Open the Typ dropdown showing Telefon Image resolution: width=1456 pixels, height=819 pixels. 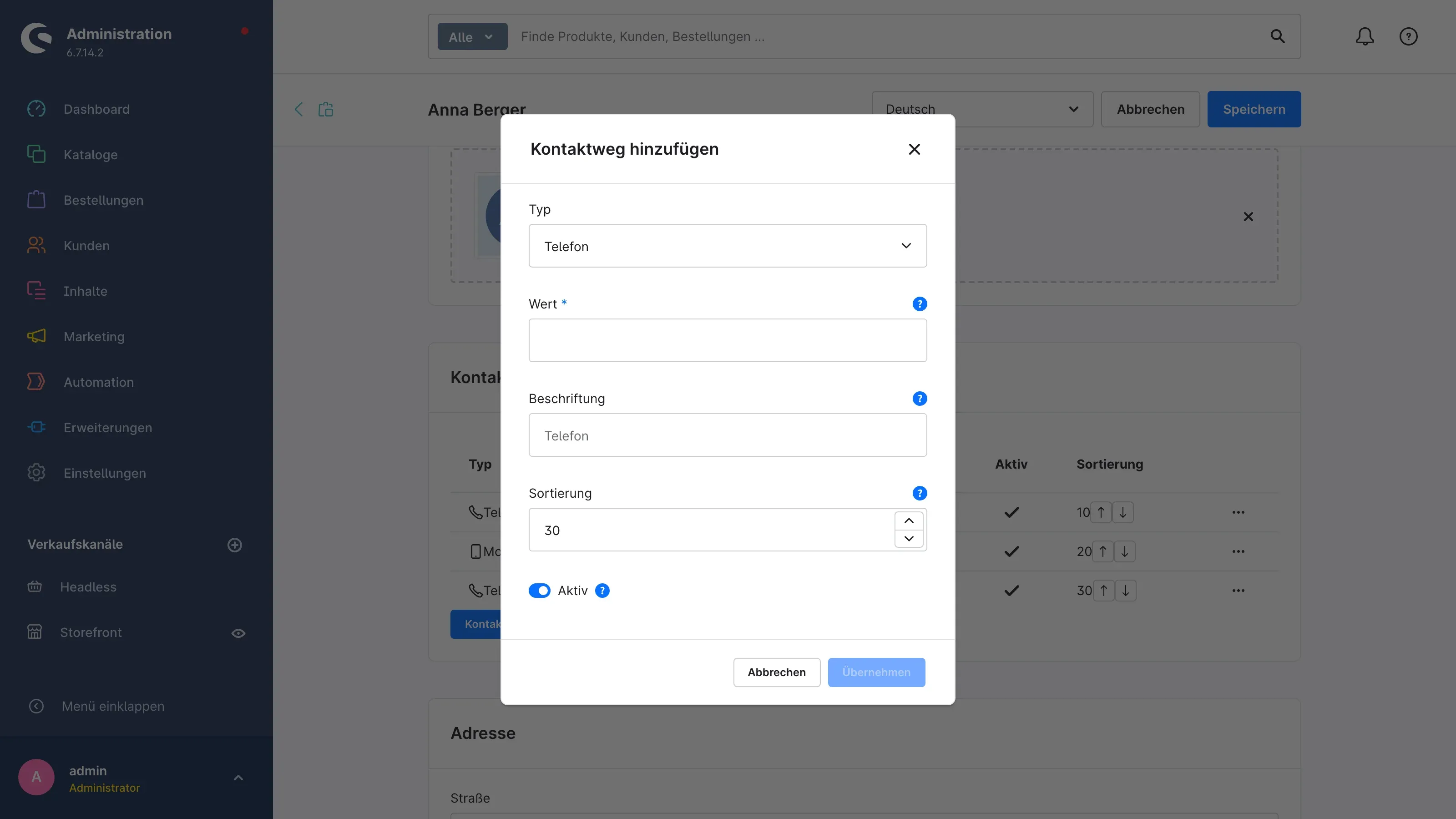pyautogui.click(x=728, y=246)
